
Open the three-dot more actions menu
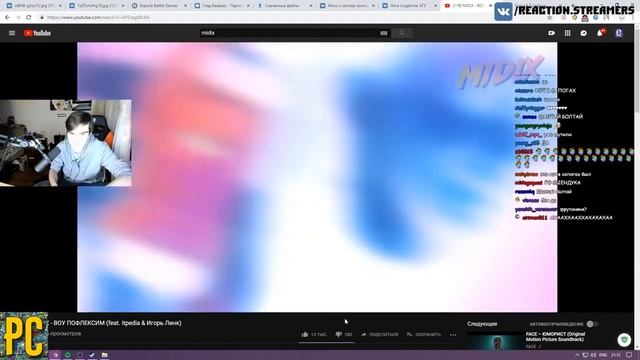click(453, 335)
